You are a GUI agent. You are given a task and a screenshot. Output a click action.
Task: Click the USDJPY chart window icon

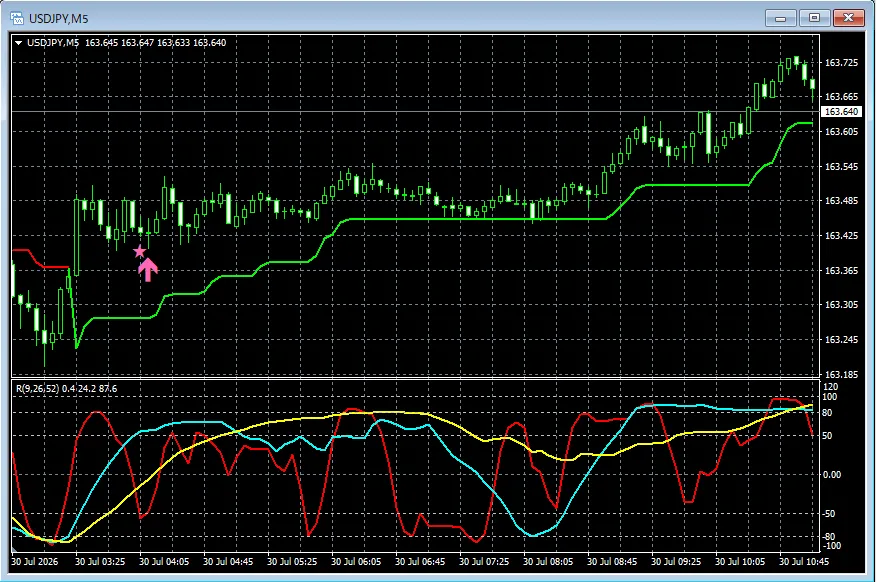pyautogui.click(x=17, y=18)
